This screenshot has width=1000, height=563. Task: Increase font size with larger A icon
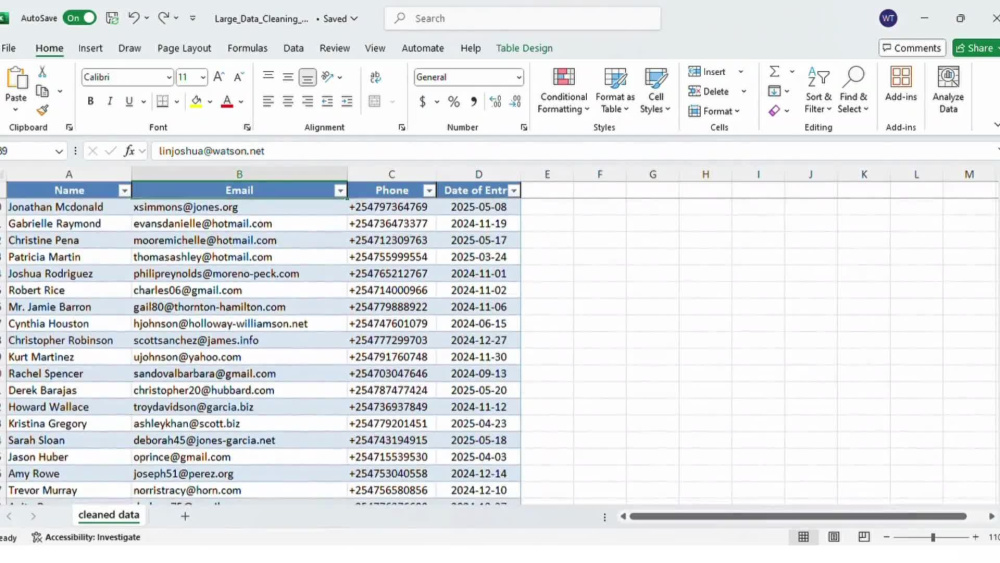219,77
